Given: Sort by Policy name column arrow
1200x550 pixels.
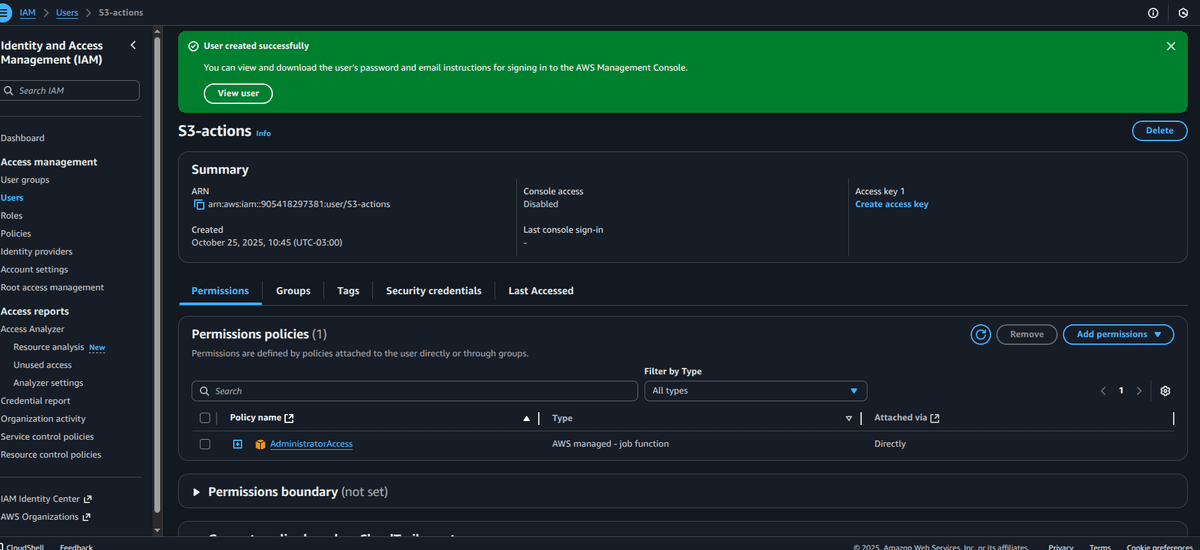Looking at the screenshot, I should pyautogui.click(x=527, y=418).
